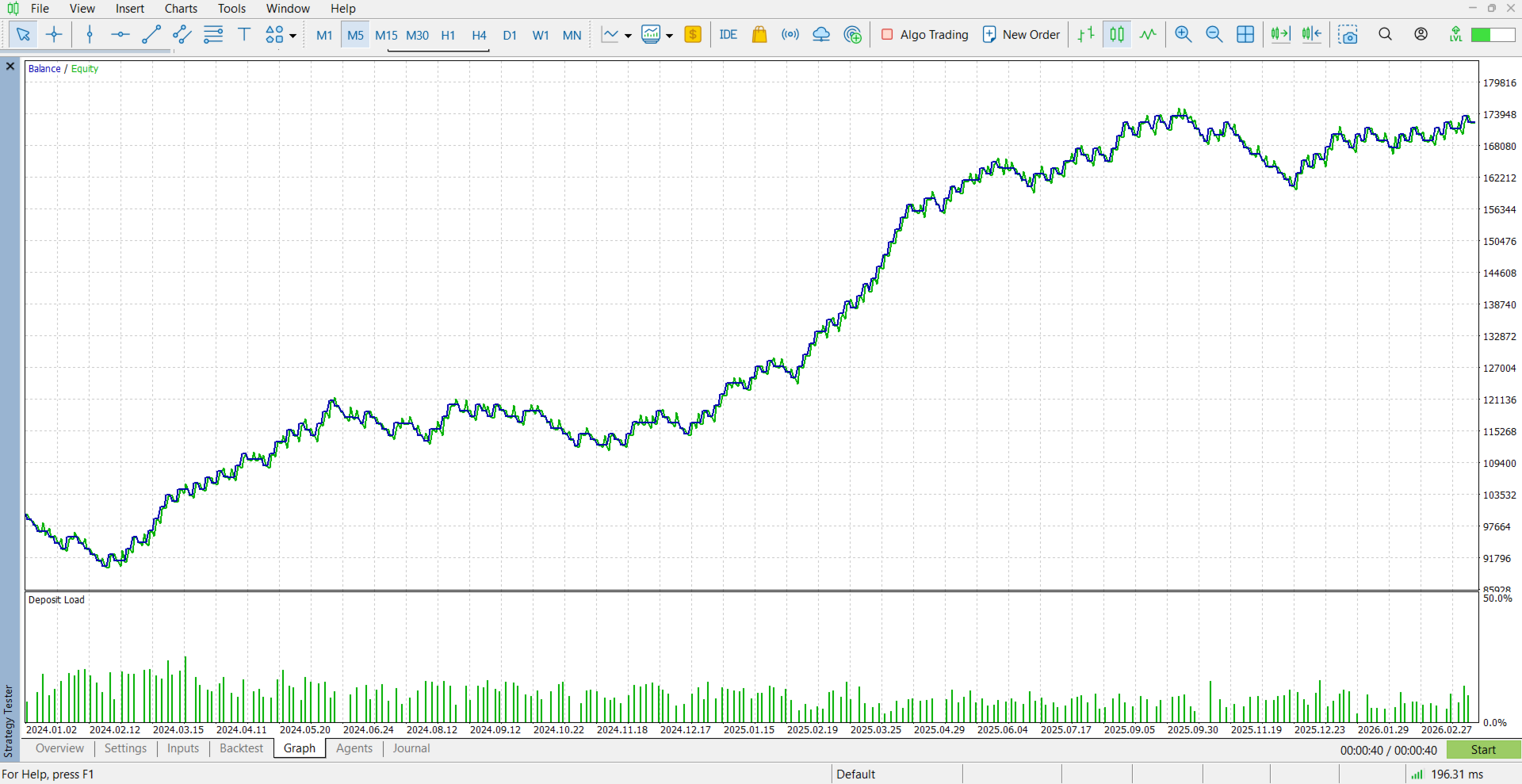Open the Insert menu
Image resolution: width=1522 pixels, height=784 pixels.
[x=130, y=9]
